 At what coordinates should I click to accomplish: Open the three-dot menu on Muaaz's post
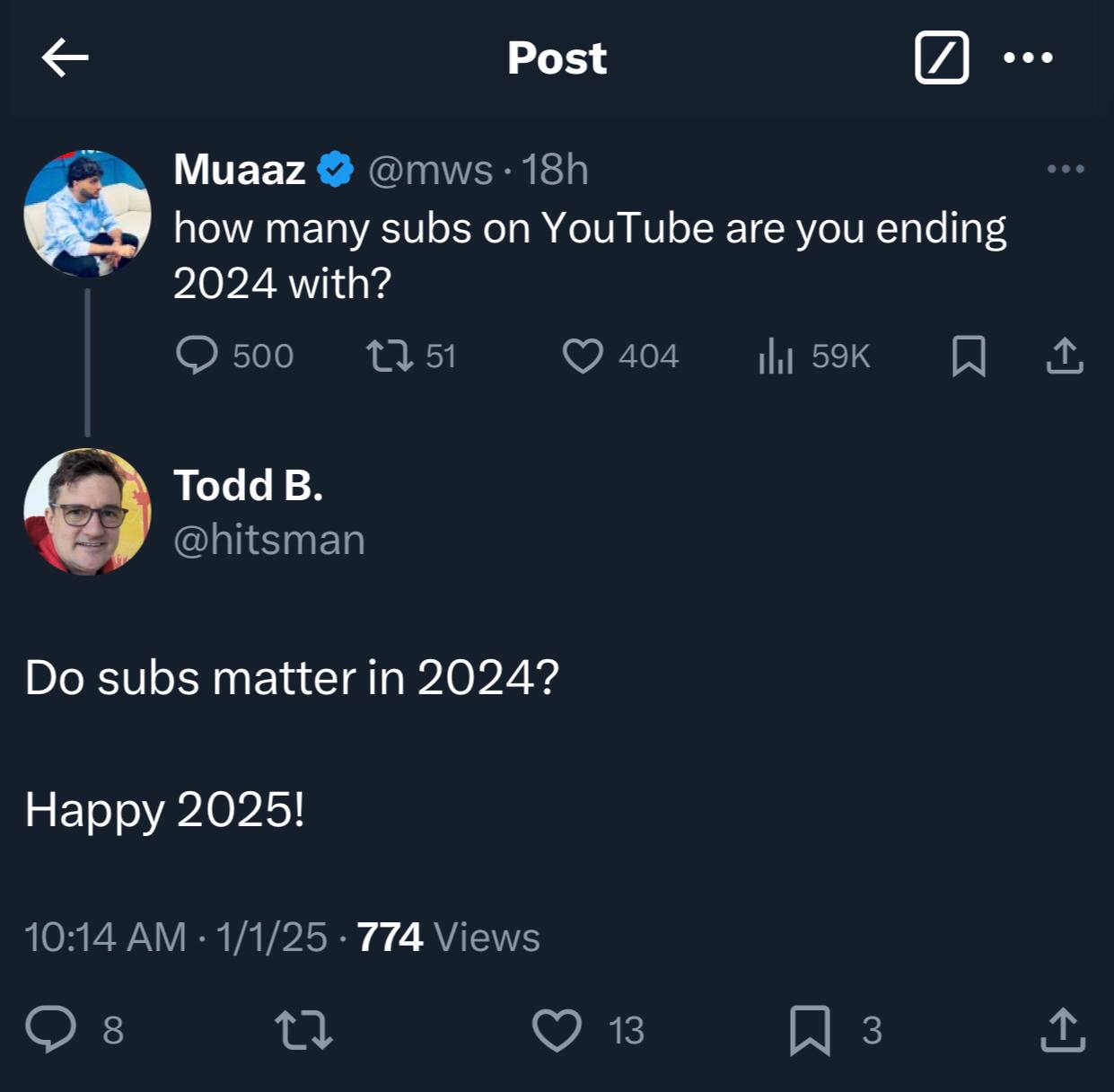point(1065,167)
